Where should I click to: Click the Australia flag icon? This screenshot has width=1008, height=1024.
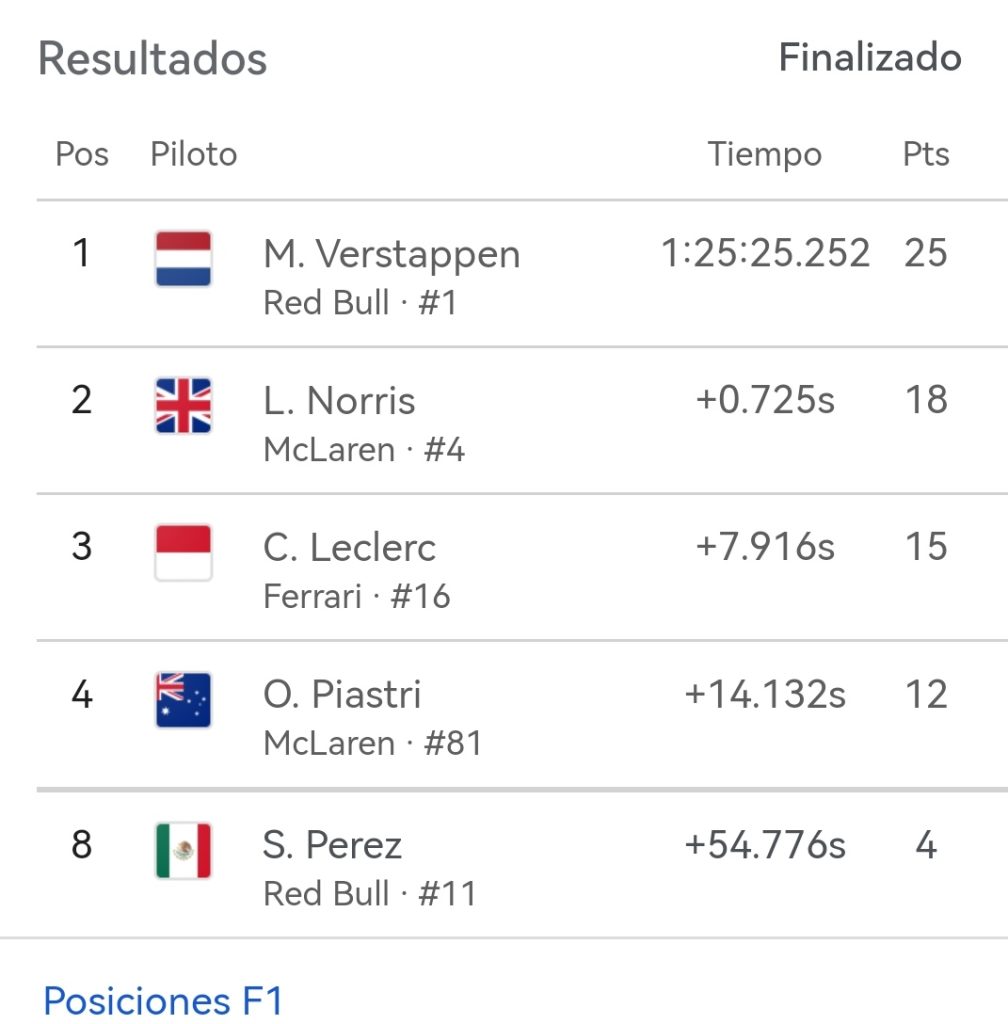183,699
